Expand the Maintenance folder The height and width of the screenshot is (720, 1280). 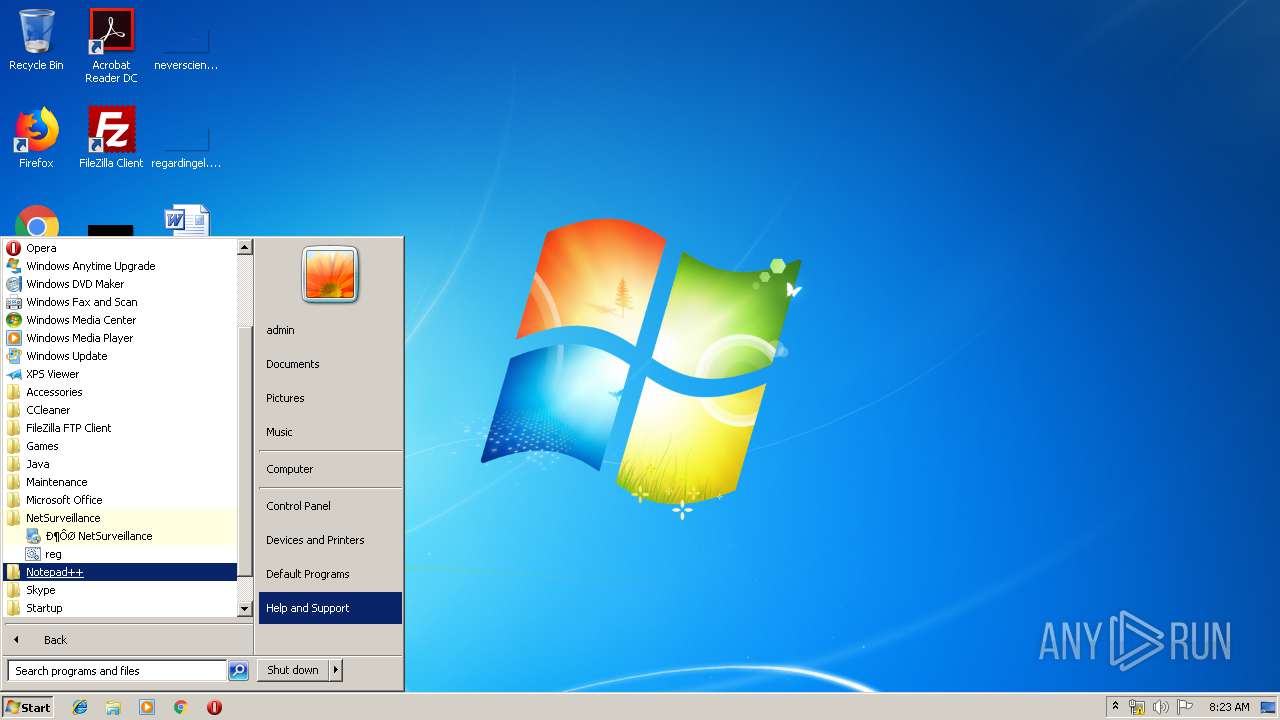120,482
